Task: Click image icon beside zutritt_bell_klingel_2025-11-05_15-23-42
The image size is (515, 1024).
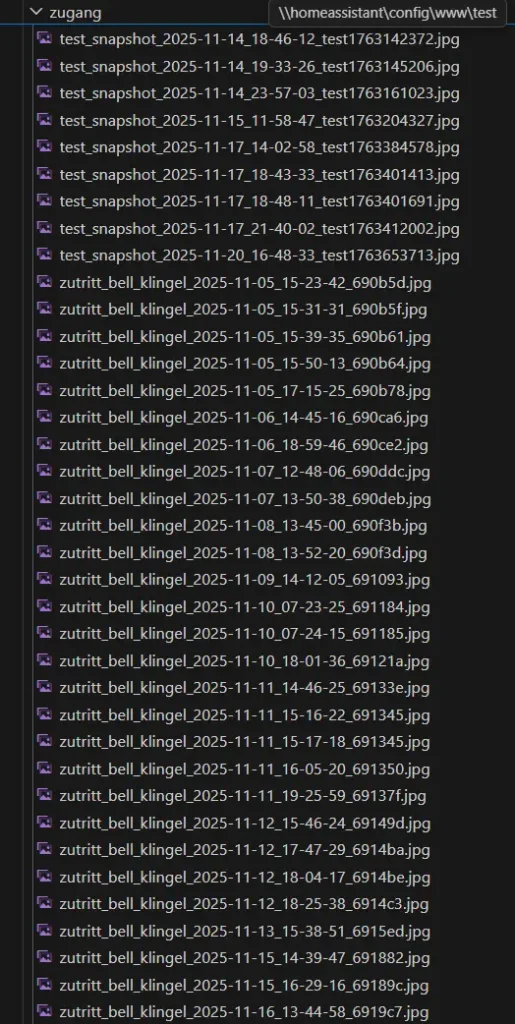Action: 44,281
